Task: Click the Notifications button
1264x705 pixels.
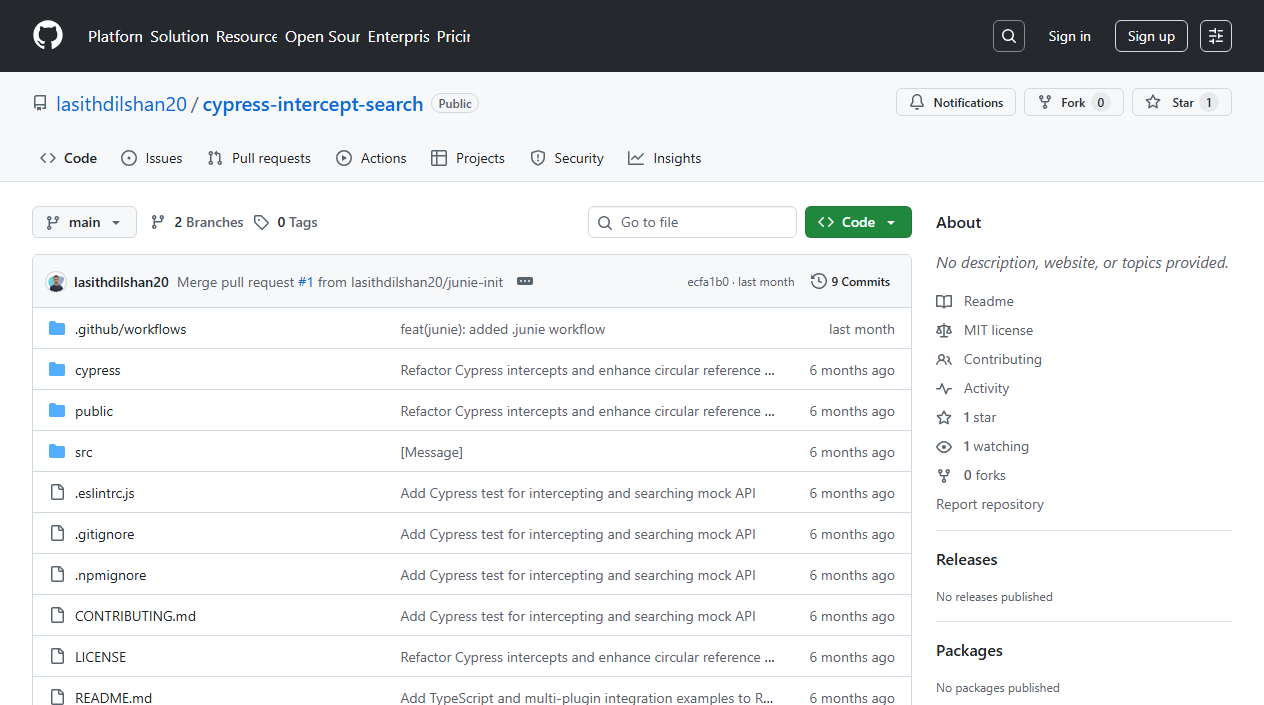Action: point(956,102)
